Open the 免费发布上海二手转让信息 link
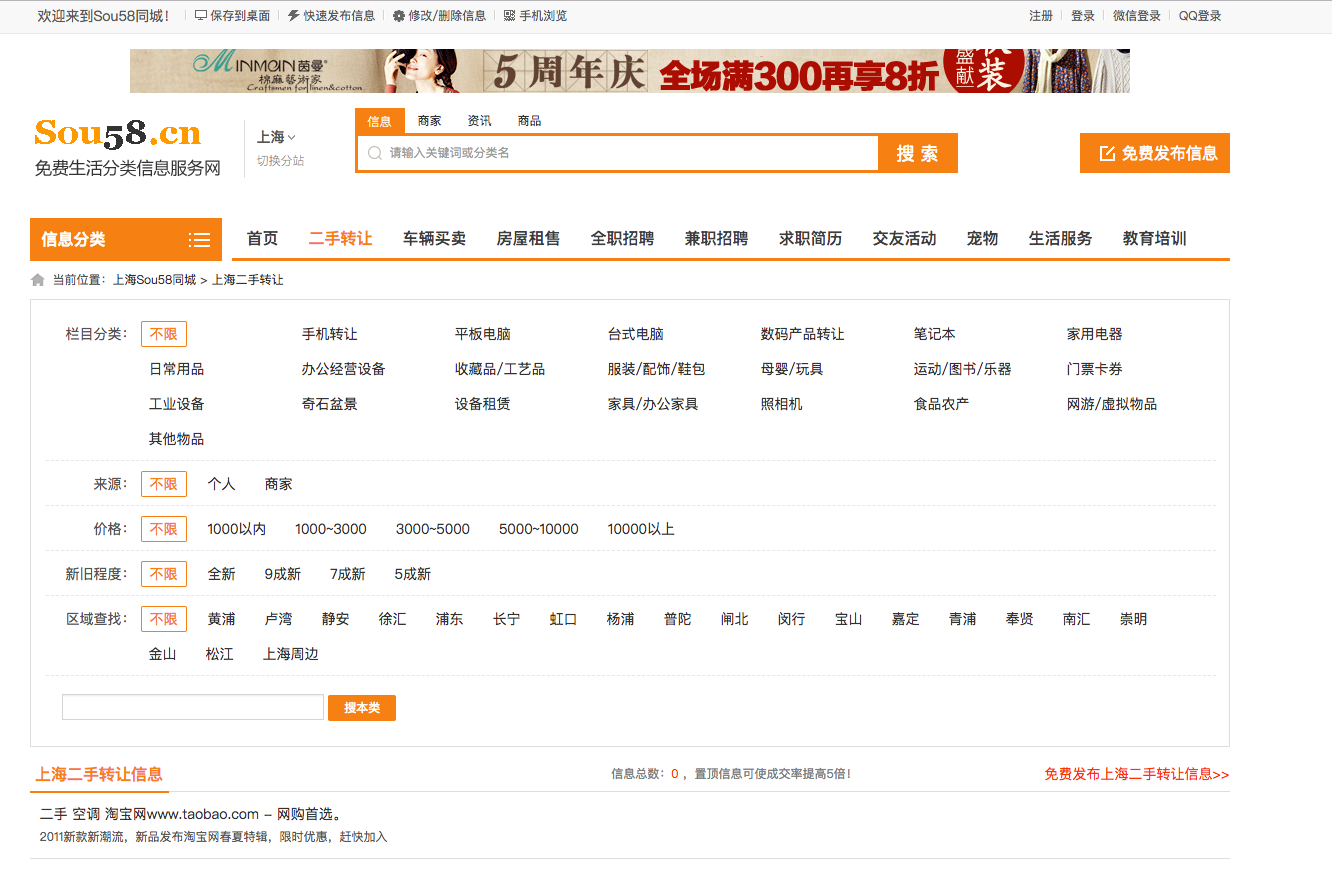This screenshot has height=871, width=1332. [1136, 774]
